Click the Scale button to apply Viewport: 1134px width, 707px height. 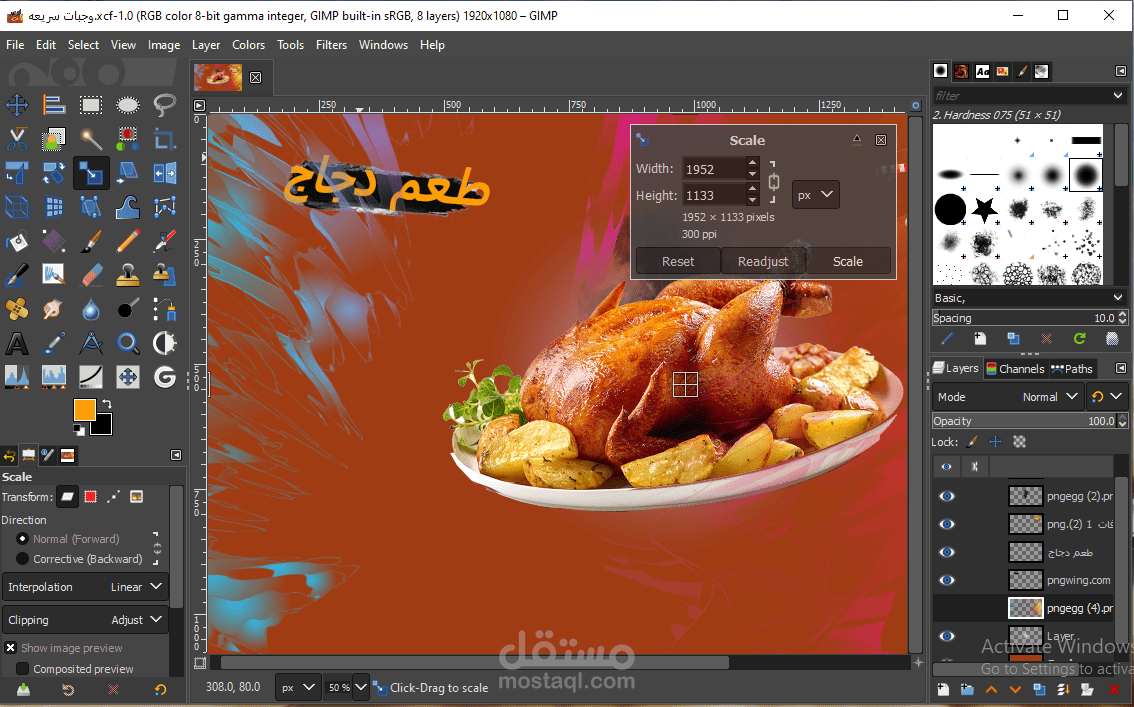pos(848,261)
